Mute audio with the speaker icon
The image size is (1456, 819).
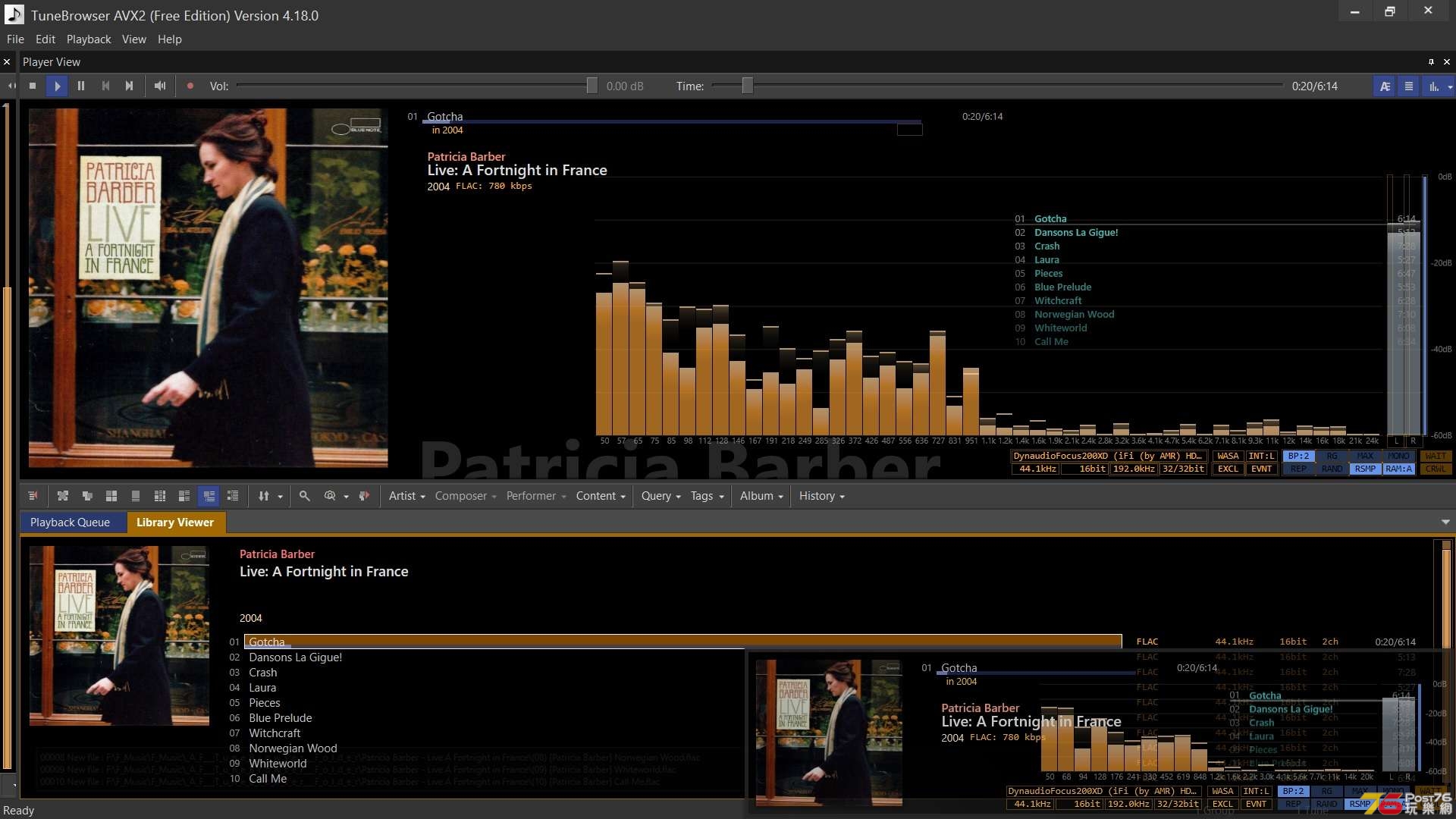click(x=160, y=86)
